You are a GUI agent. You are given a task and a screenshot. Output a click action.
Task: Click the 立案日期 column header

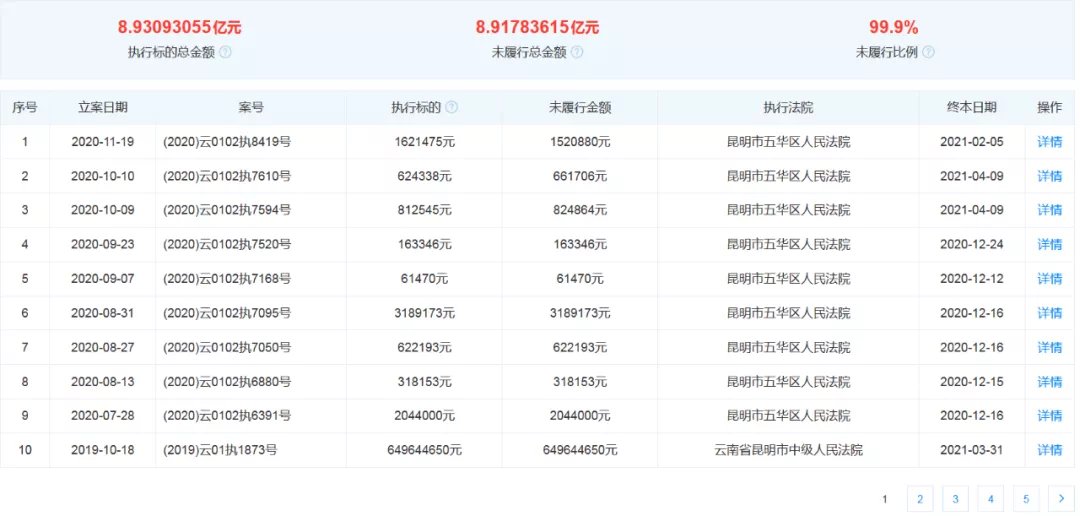[x=103, y=107]
